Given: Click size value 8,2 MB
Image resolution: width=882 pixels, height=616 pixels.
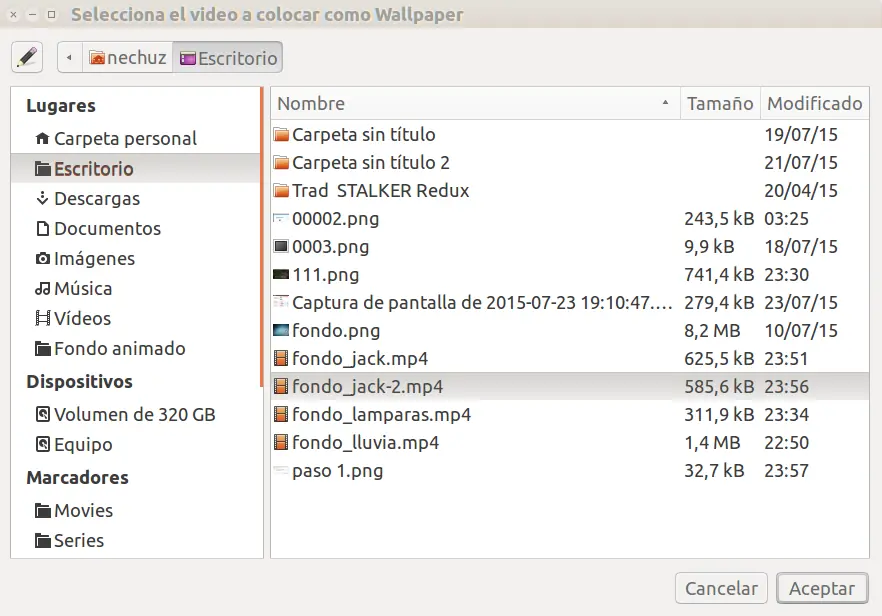Looking at the screenshot, I should coord(712,331).
